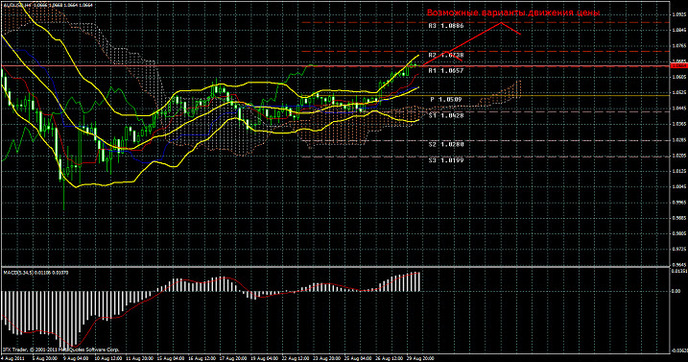Select the R2 pivot level label

[x=446, y=56]
